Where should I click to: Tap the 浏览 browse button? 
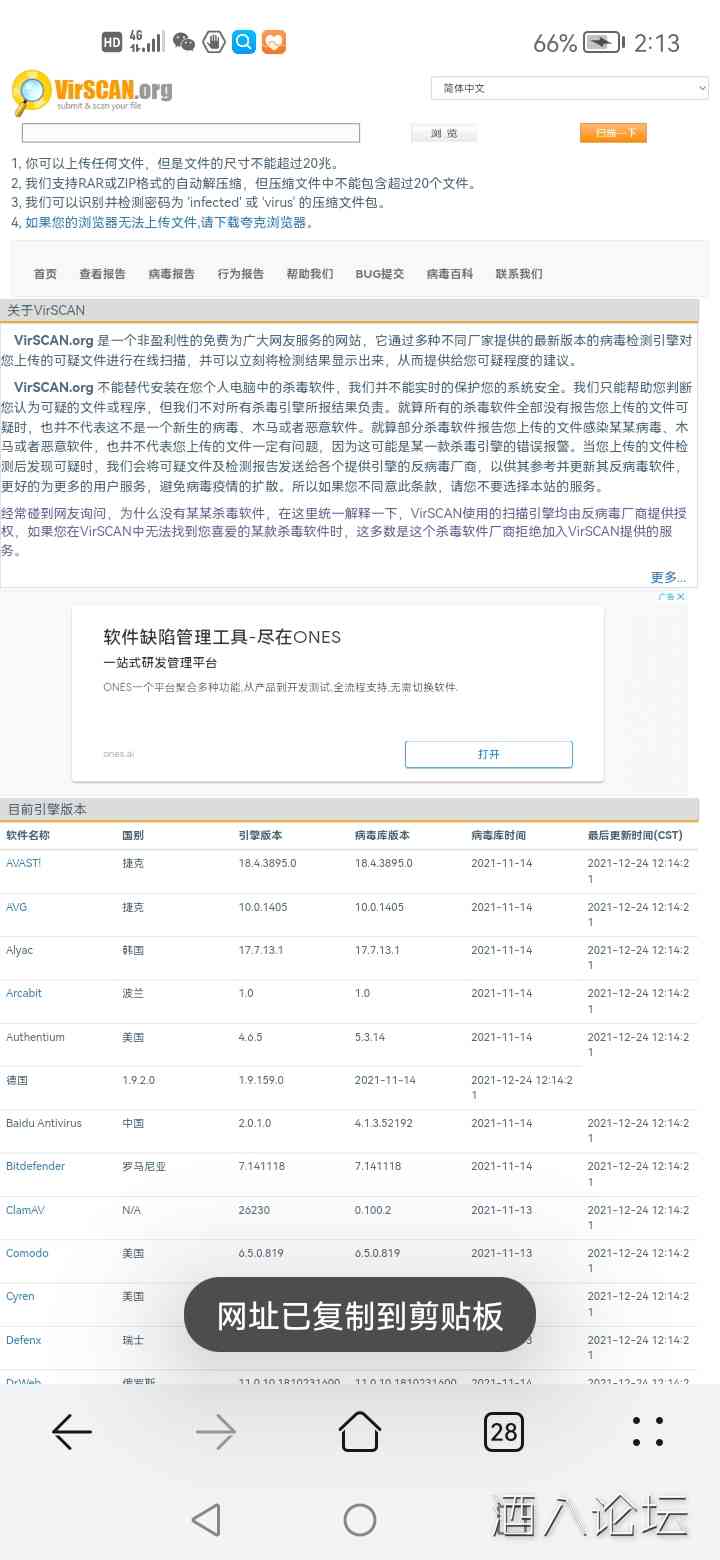pos(444,133)
